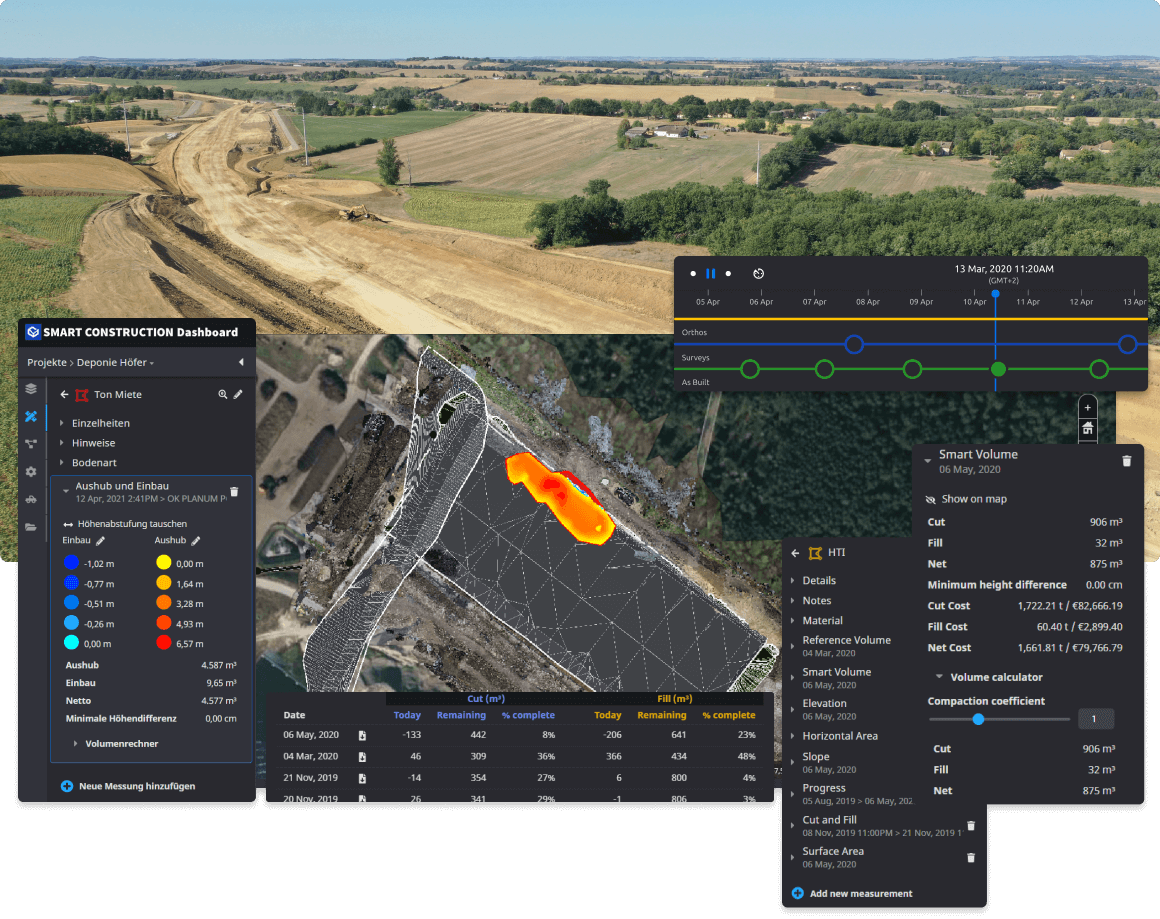Collapse the Aushub und Einbau section
The width and height of the screenshot is (1160, 919).
coord(66,491)
